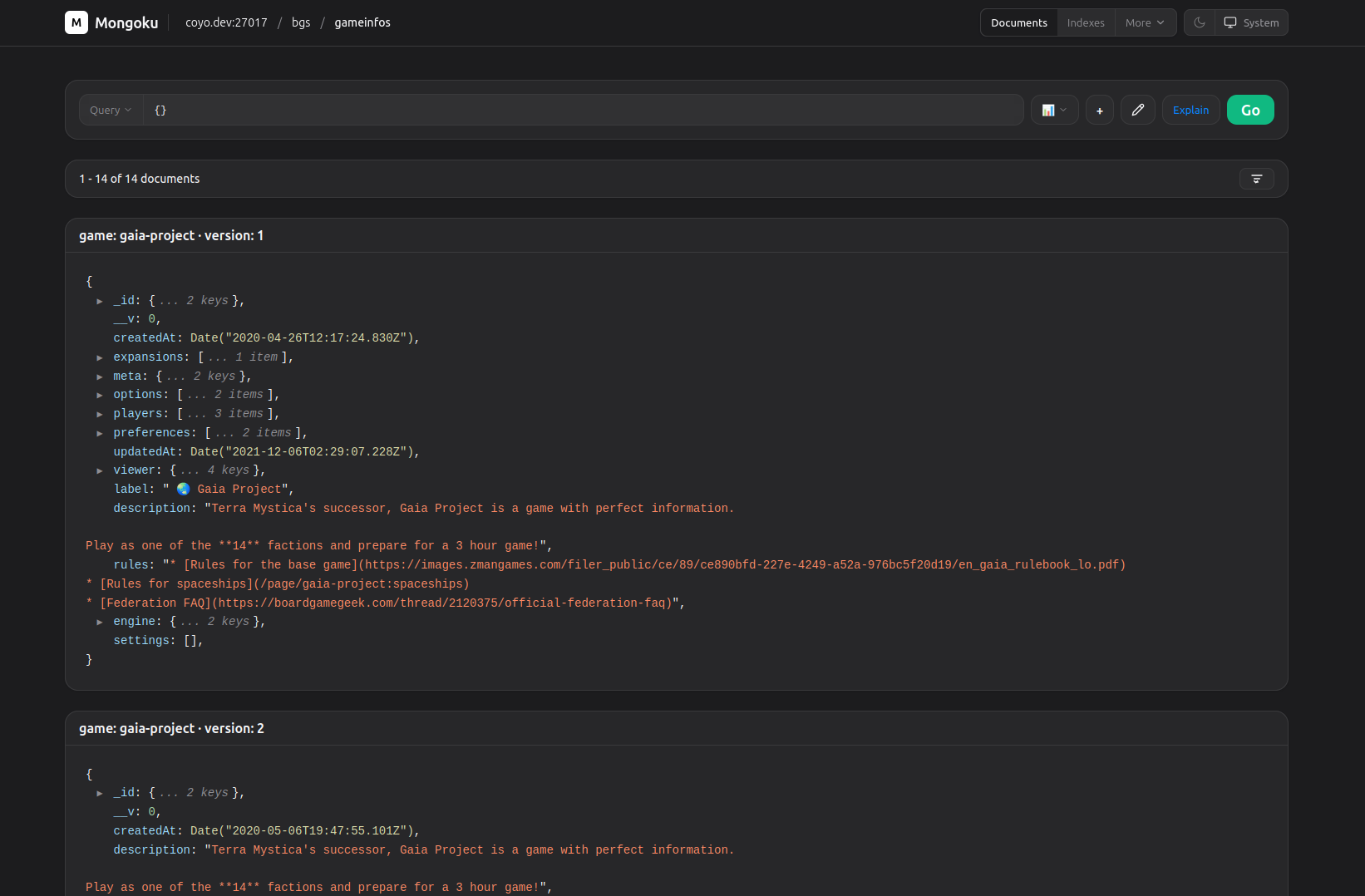This screenshot has width=1365, height=896.
Task: Expand the meta object
Action: 100,377
